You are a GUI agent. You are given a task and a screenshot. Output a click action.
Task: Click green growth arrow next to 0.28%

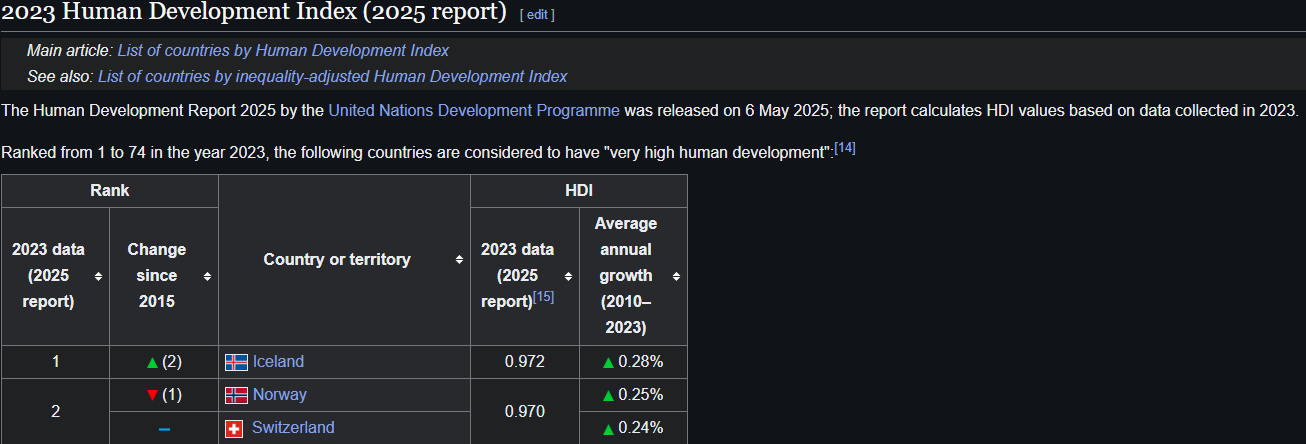coord(608,362)
